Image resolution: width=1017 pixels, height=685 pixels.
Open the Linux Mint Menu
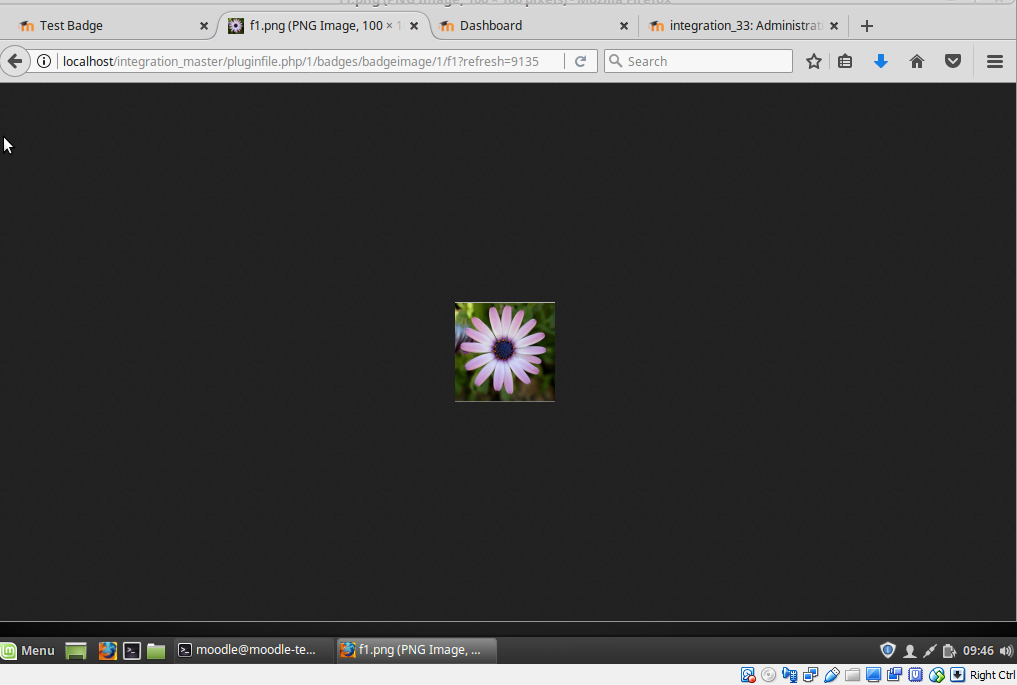click(x=28, y=650)
